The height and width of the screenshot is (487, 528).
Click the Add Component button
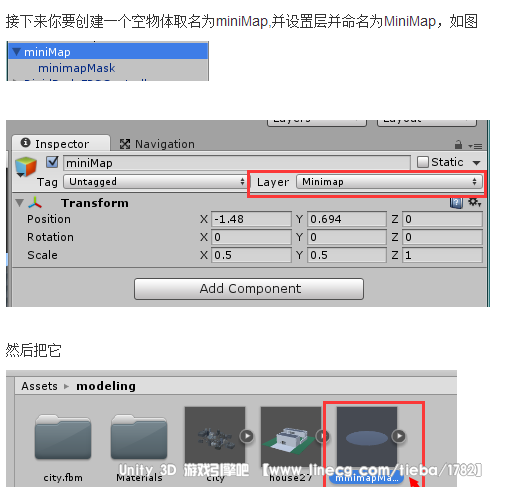click(249, 289)
